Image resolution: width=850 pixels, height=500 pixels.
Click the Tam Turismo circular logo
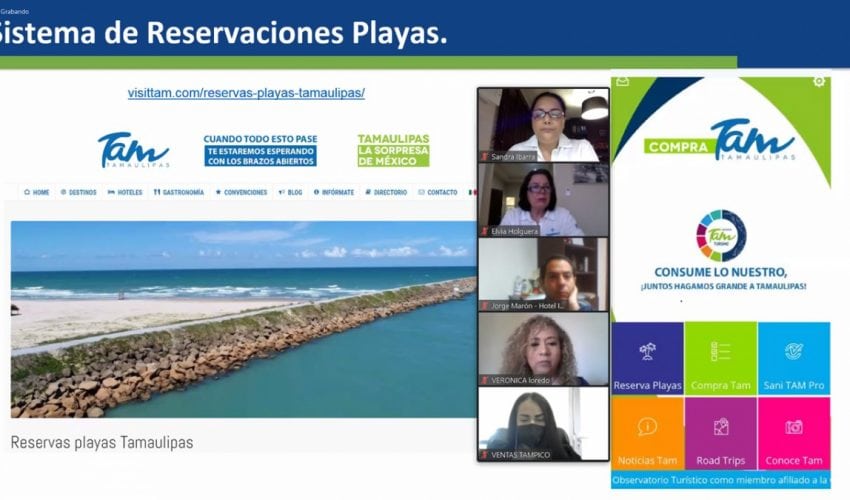point(720,235)
